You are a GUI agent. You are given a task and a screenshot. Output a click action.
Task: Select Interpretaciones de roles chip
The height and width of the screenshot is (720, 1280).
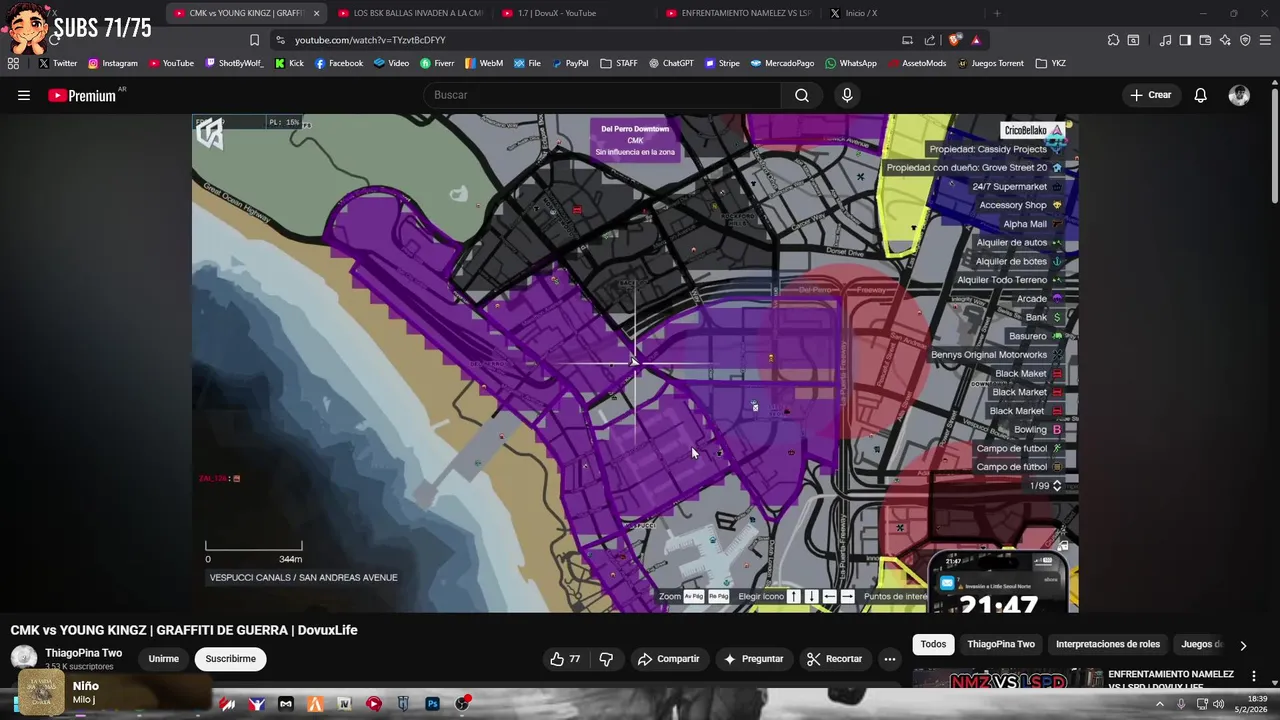pos(1108,645)
